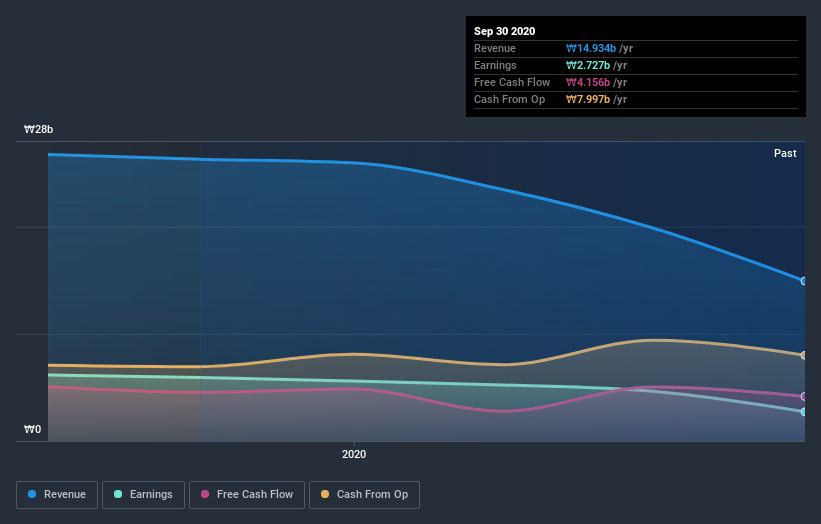Image resolution: width=821 pixels, height=524 pixels.
Task: Click the Revenue row label in tooltip
Action: [x=495, y=48]
